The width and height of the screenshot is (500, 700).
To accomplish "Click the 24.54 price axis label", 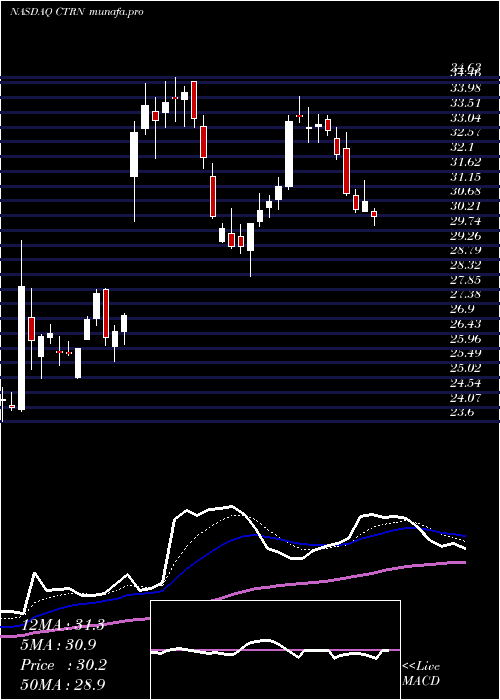I will [466, 383].
